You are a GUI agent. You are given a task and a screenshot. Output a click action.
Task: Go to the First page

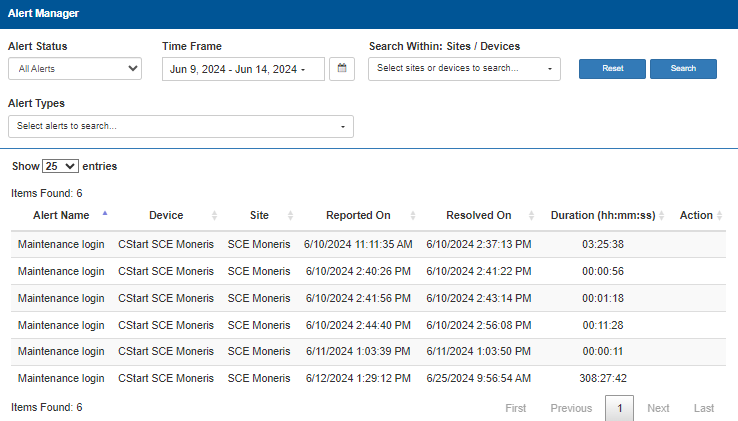click(516, 408)
